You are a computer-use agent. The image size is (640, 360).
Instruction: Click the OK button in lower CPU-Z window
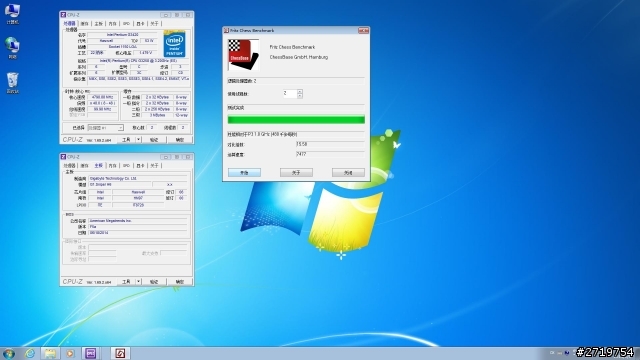tap(180, 282)
